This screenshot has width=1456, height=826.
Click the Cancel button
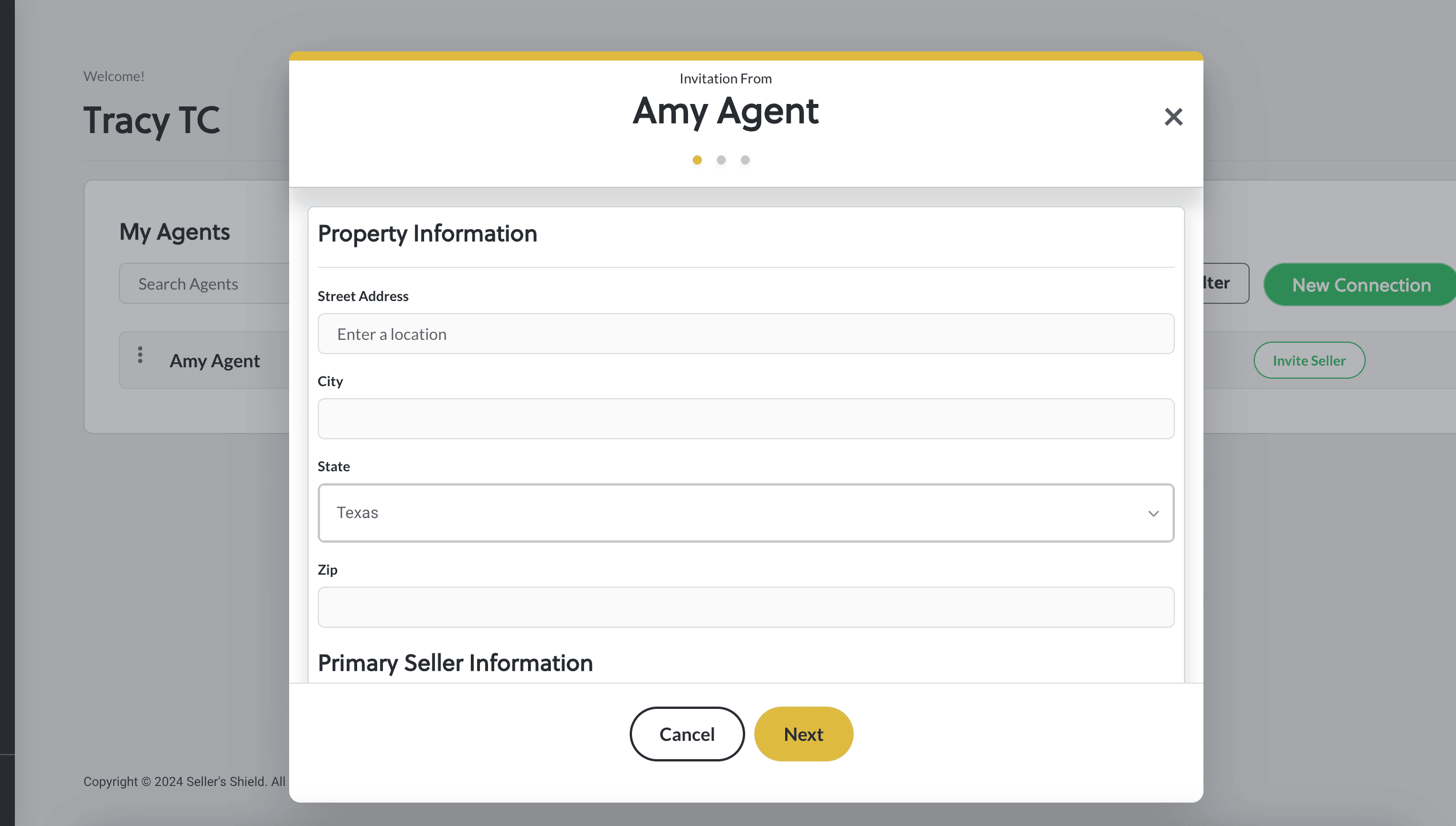(687, 734)
